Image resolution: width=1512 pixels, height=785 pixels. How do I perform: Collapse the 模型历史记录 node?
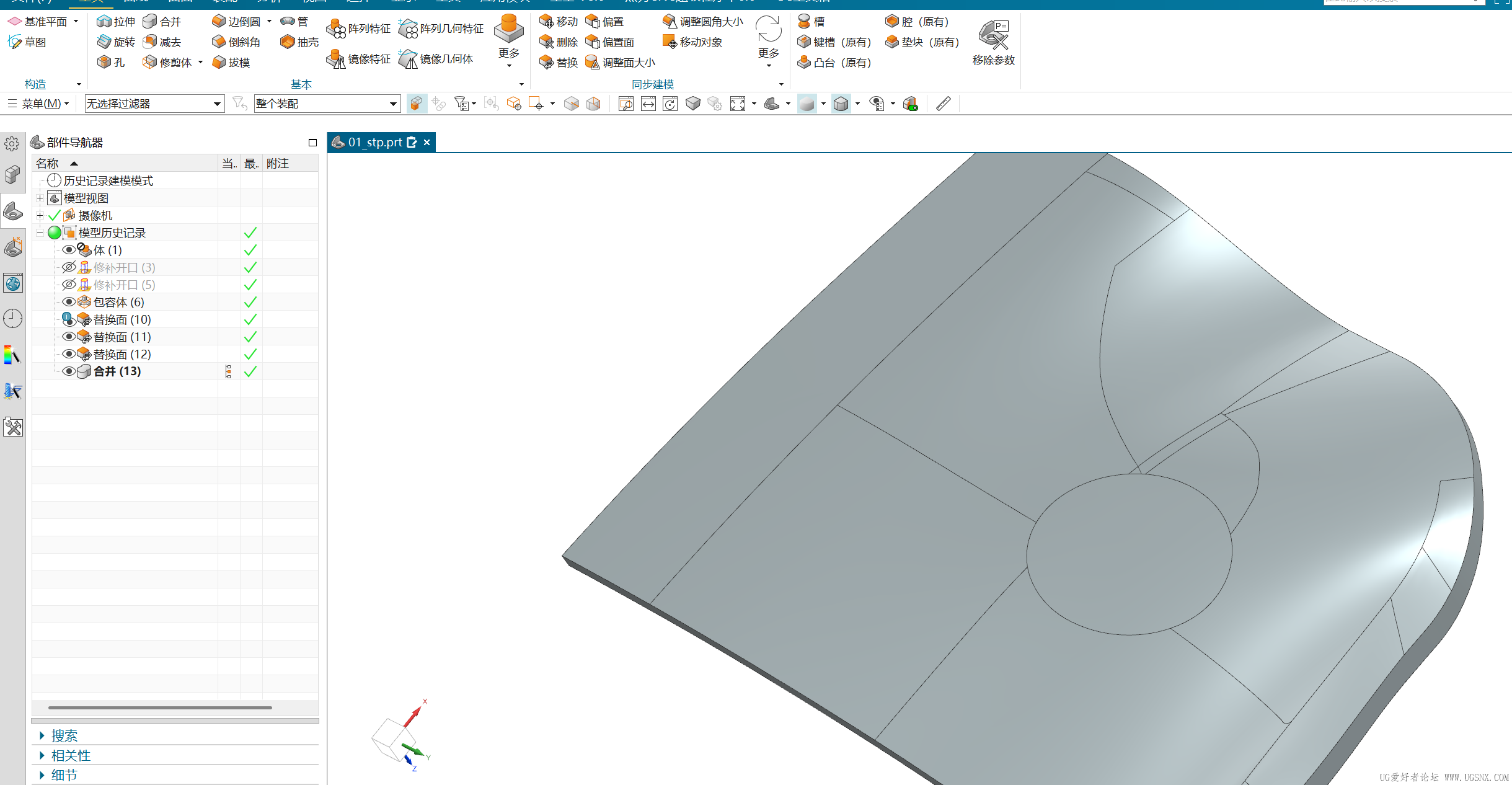pyautogui.click(x=40, y=233)
